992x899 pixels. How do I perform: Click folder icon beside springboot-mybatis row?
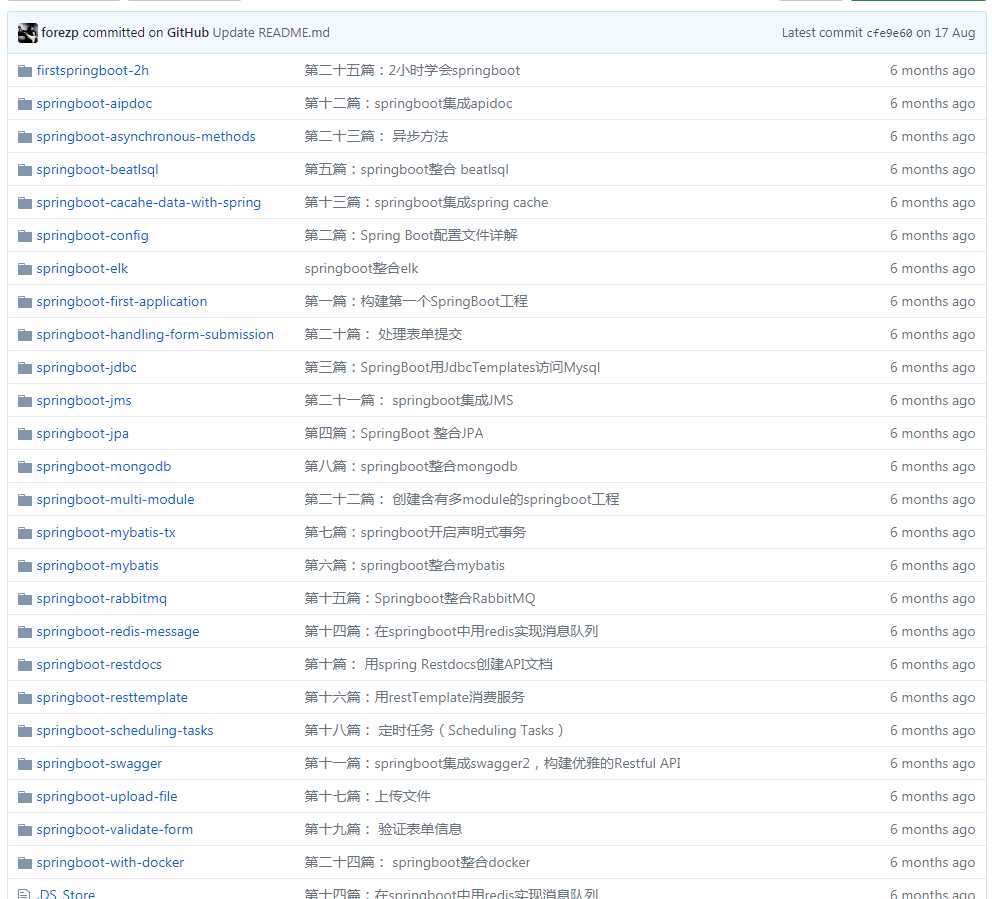tap(25, 566)
